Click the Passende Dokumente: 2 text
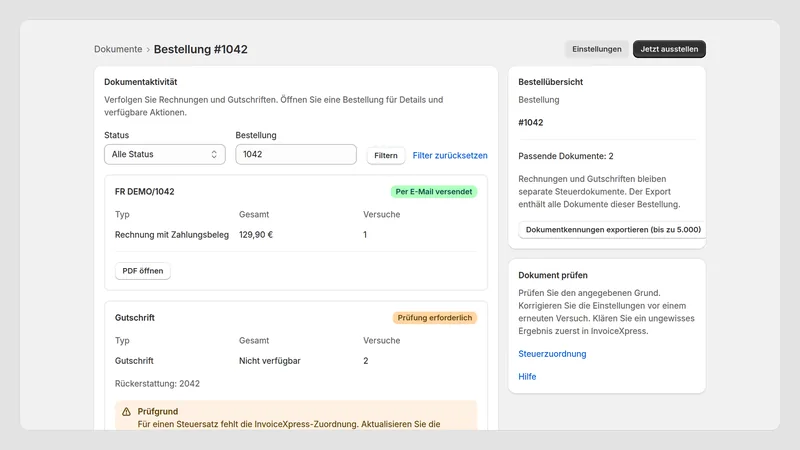Viewport: 800px width, 450px height. pos(566,156)
